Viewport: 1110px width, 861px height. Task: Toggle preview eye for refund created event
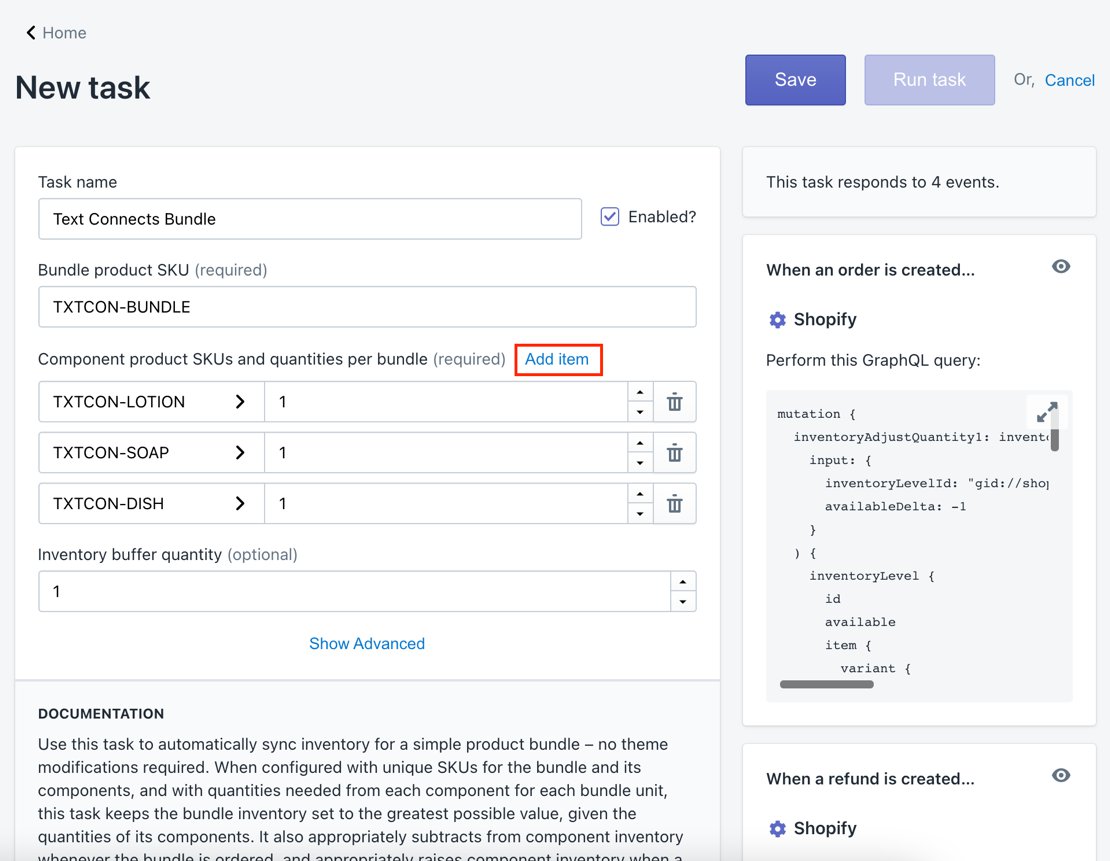pos(1061,775)
